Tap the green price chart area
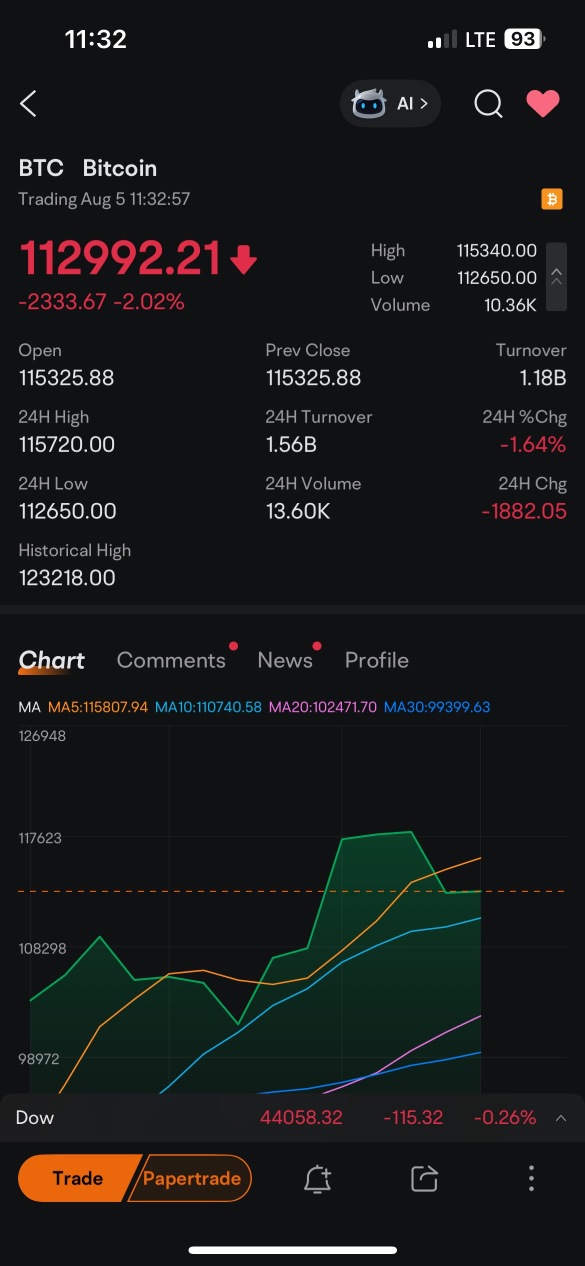The width and height of the screenshot is (585, 1266). click(256, 960)
